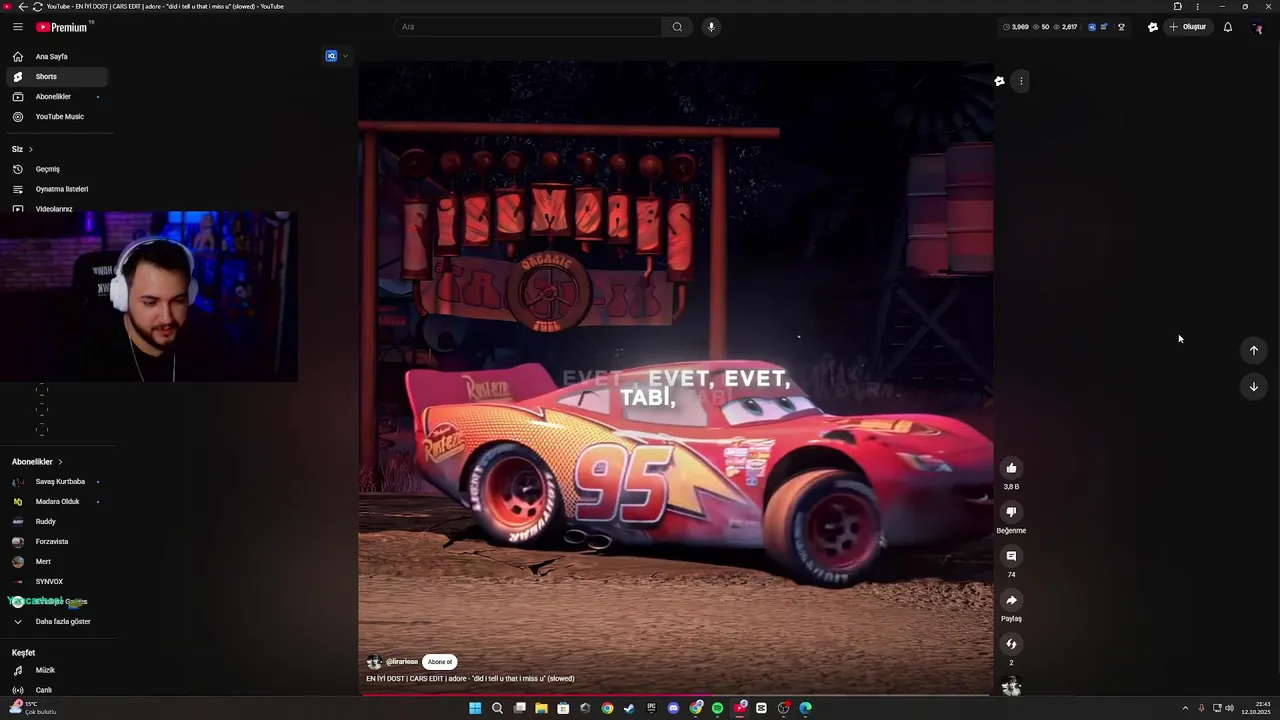1280x720 pixels.
Task: Show hidden system tray icons chevron
Action: click(1185, 708)
